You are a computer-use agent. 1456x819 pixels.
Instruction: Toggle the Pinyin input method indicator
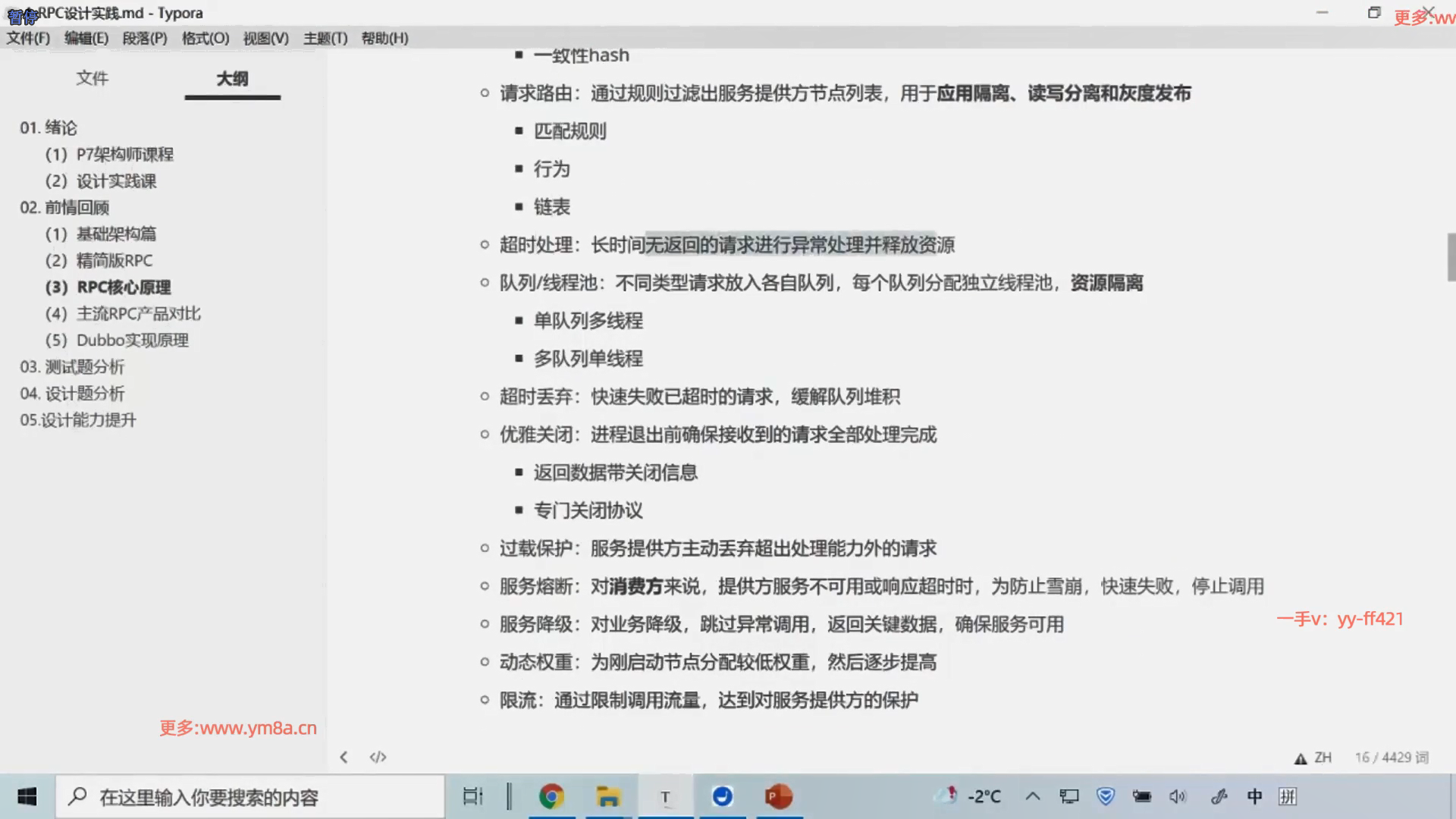pos(1288,796)
